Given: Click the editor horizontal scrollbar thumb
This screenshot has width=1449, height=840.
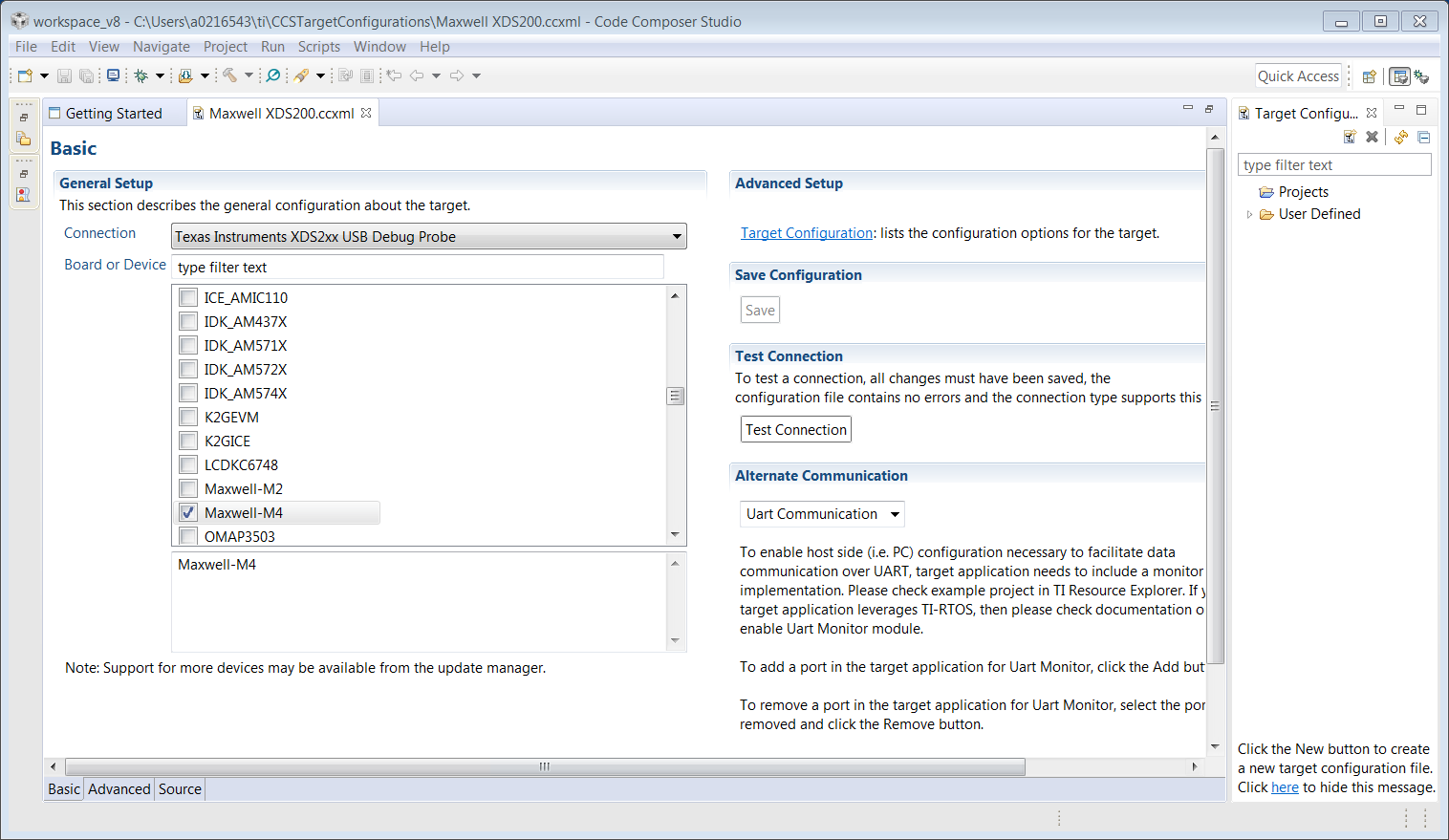Looking at the screenshot, I should 545,766.
